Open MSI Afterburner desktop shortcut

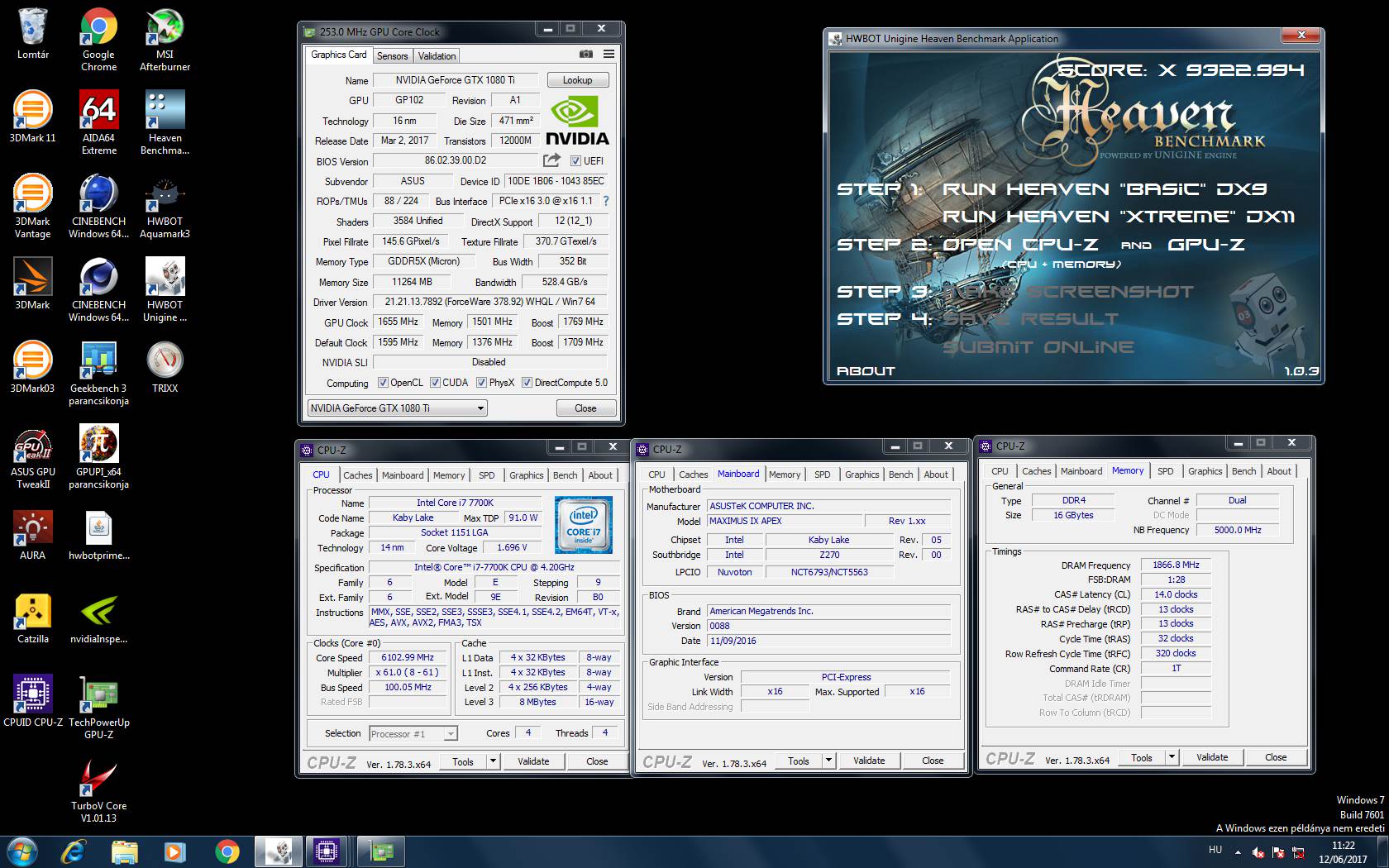[x=165, y=39]
